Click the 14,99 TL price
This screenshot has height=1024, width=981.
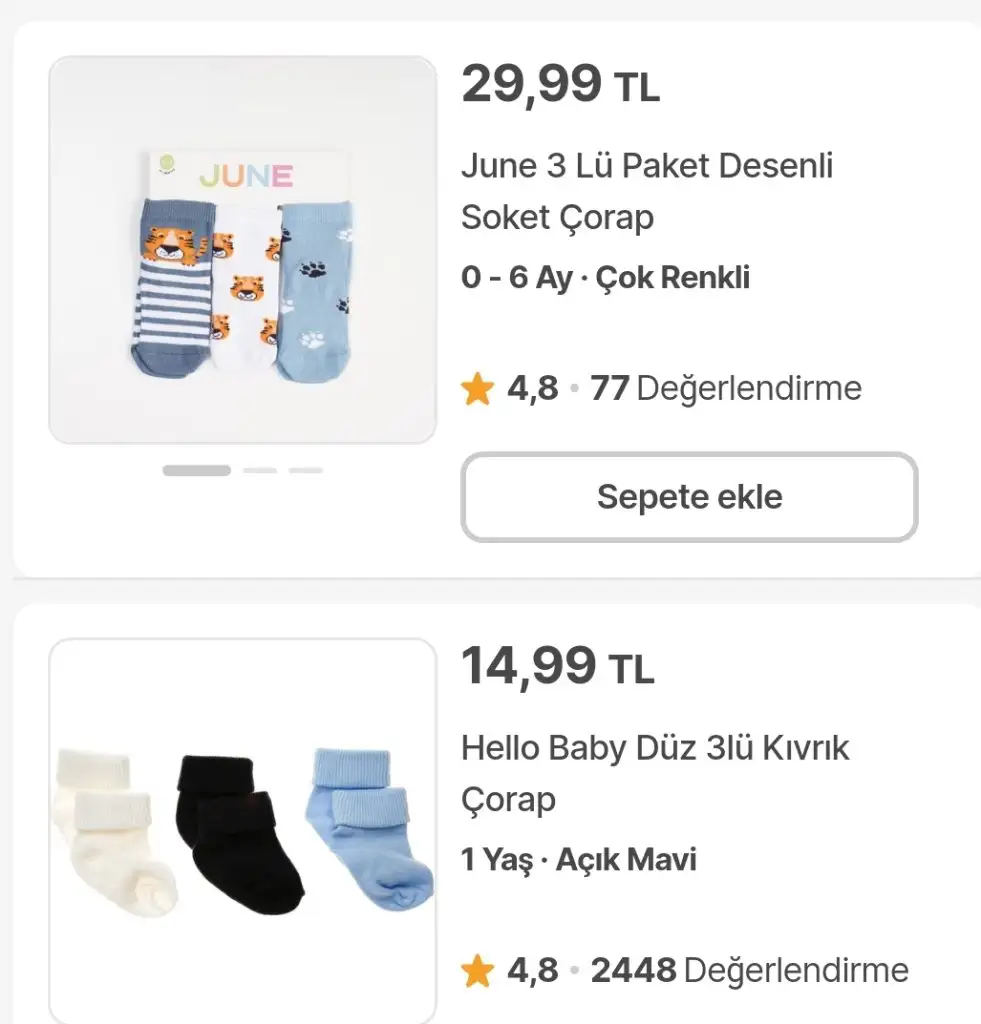tap(558, 666)
